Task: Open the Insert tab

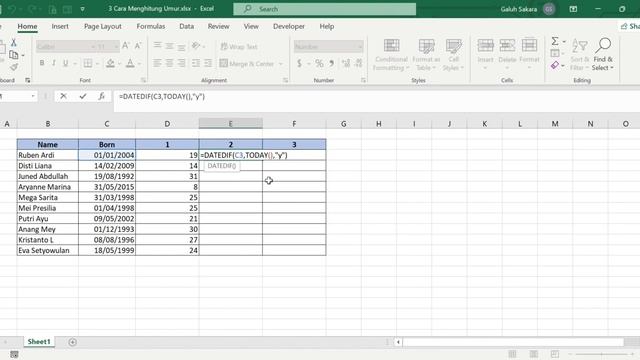Action: click(60, 27)
